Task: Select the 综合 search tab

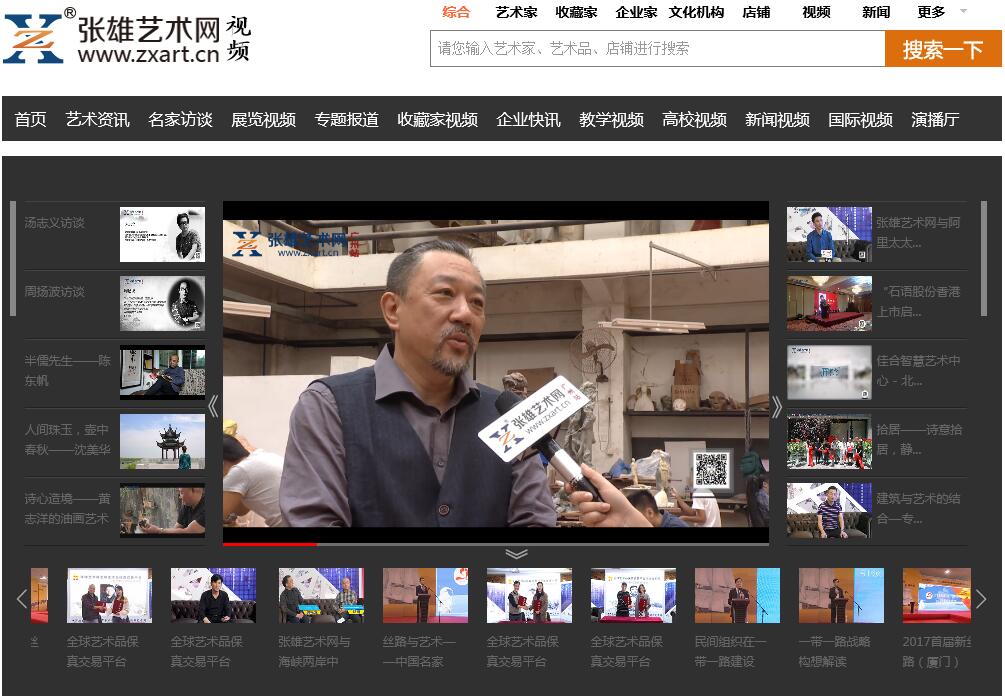Action: (x=456, y=12)
